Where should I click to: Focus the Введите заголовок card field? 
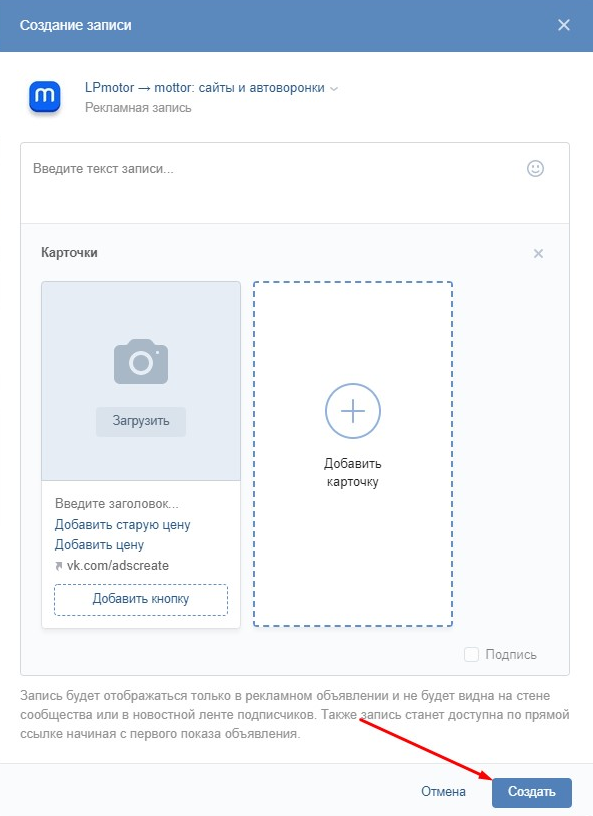click(x=141, y=504)
